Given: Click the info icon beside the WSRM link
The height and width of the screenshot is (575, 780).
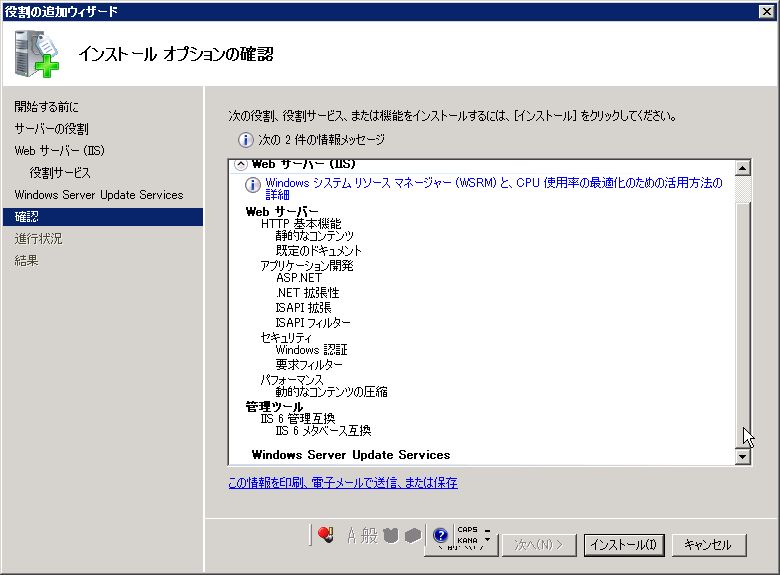Looking at the screenshot, I should point(252,185).
